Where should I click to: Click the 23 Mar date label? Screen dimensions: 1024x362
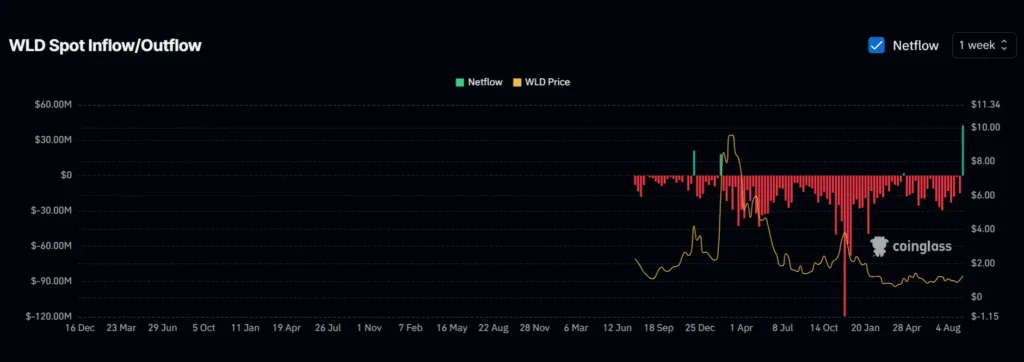[x=121, y=327]
